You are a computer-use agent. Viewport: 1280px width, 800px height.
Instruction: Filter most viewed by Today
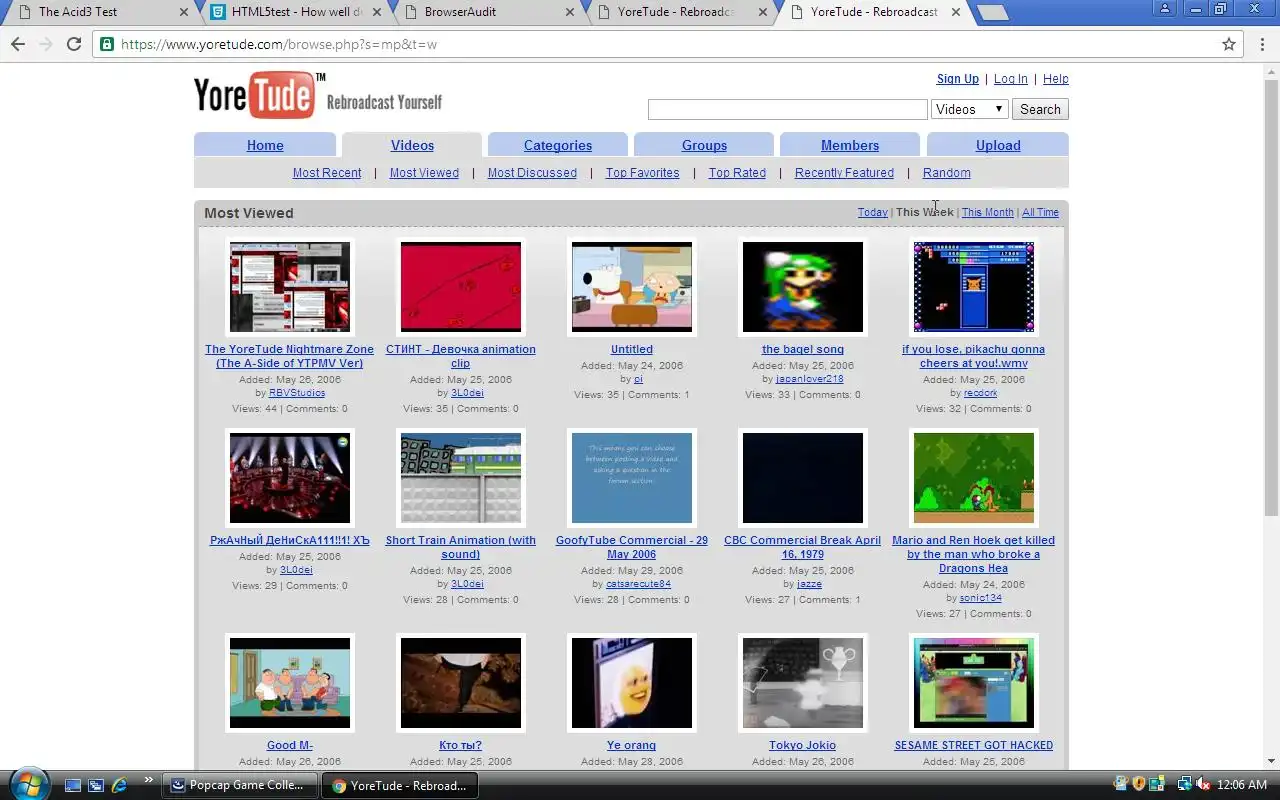[873, 212]
